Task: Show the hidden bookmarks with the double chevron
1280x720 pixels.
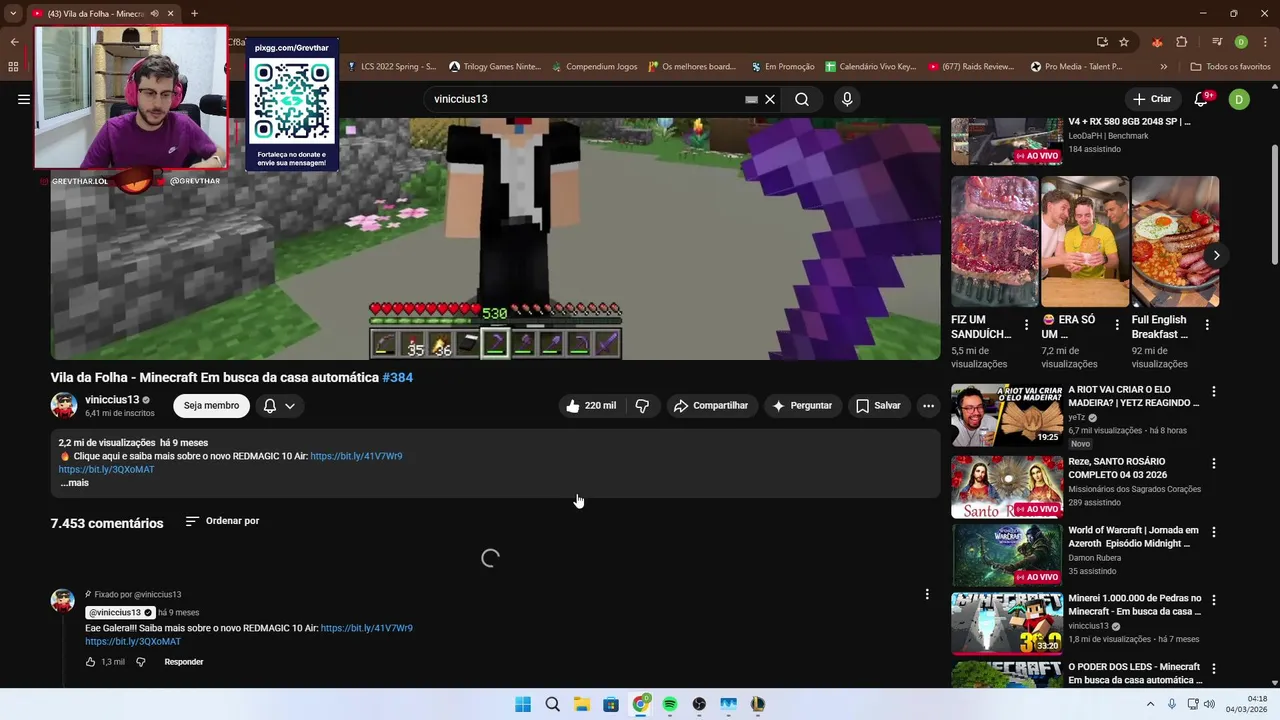Action: pyautogui.click(x=1163, y=67)
